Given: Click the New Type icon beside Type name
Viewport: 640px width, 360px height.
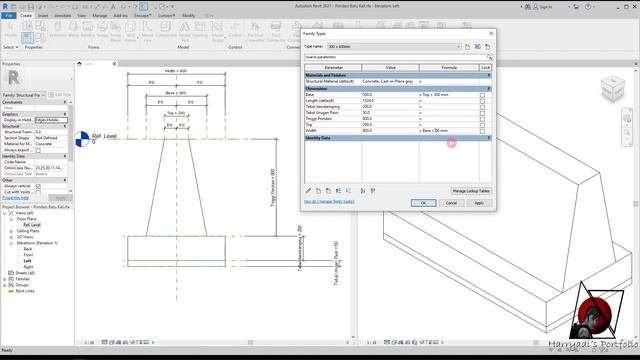Looking at the screenshot, I should [467, 47].
